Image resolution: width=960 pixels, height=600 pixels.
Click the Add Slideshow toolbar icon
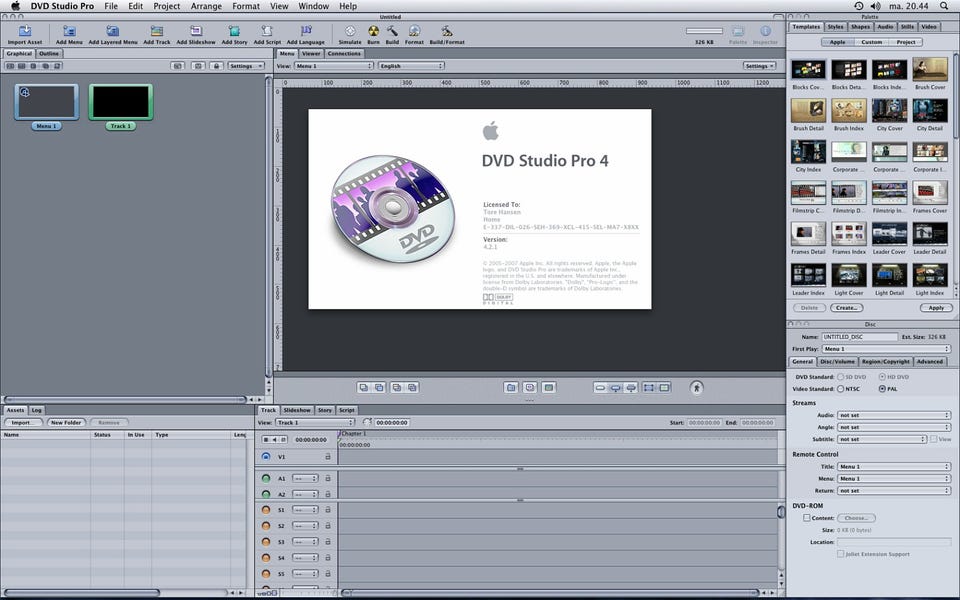tap(195, 32)
